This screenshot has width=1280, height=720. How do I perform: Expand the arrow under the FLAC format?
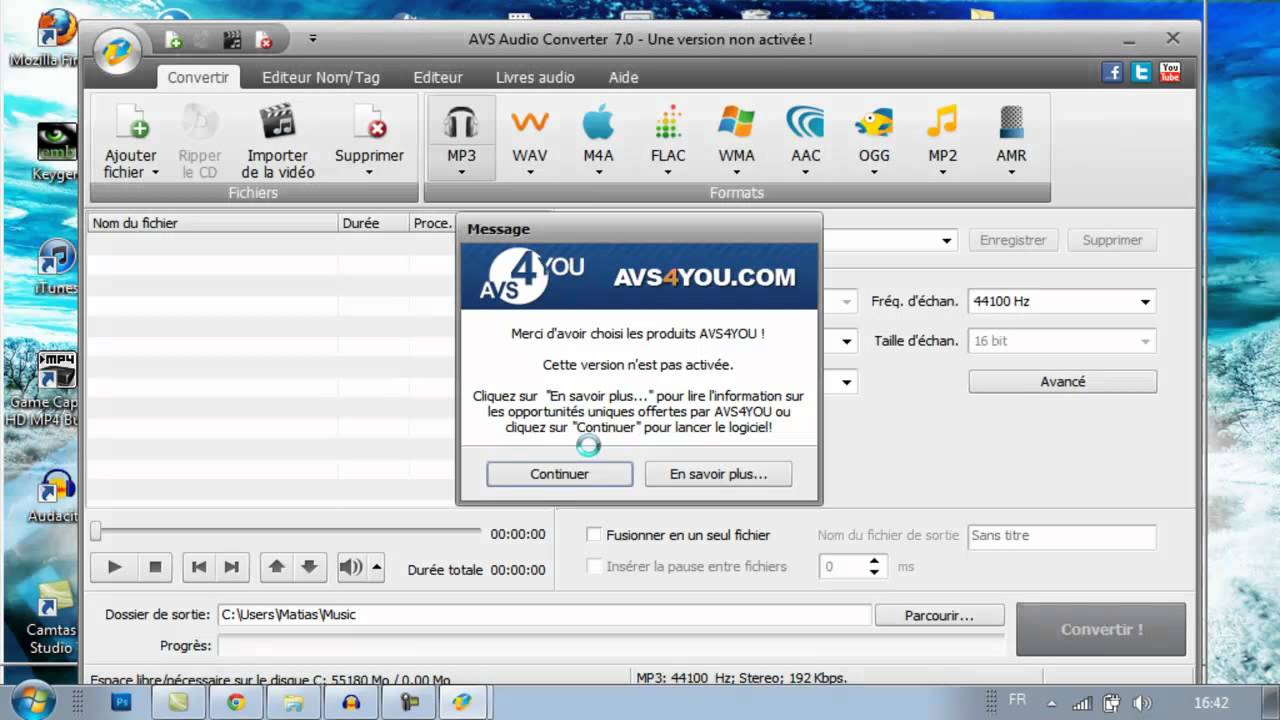[x=668, y=172]
